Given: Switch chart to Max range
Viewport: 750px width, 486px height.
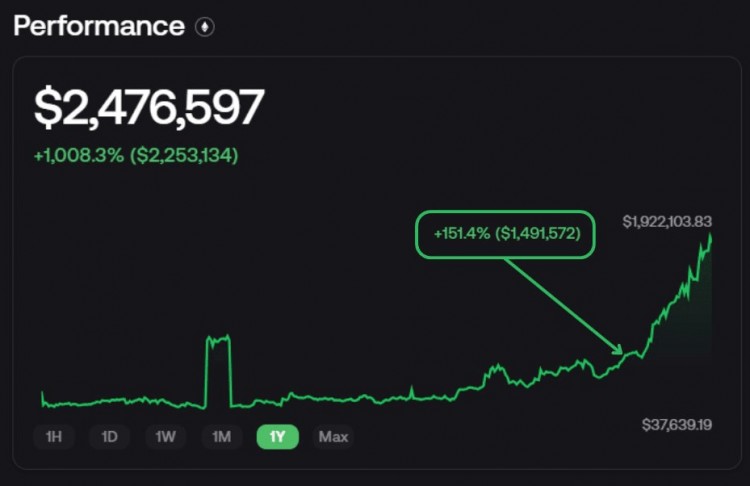Looking at the screenshot, I should pos(333,437).
